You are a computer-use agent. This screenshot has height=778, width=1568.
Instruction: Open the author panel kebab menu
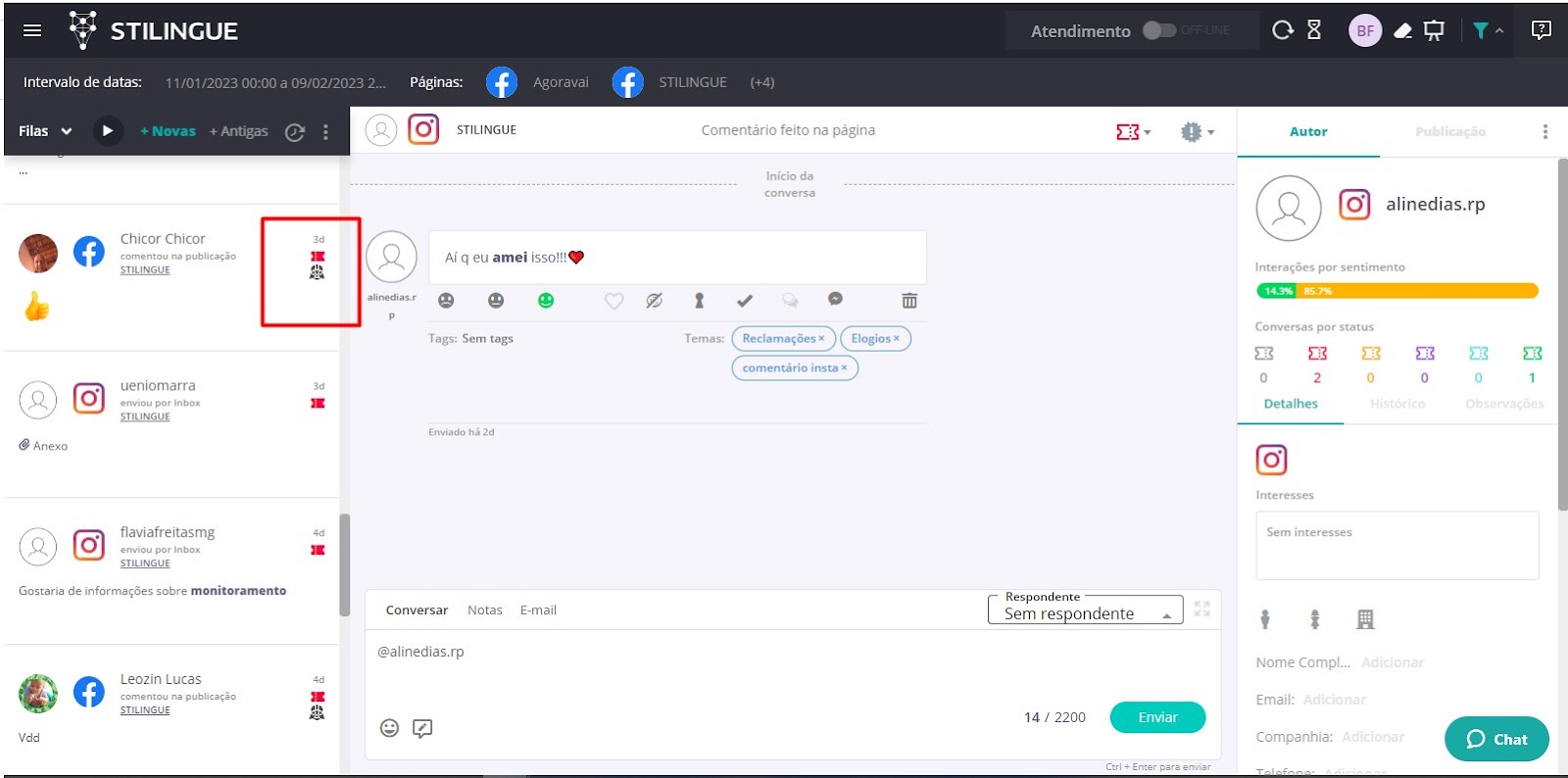1544,131
